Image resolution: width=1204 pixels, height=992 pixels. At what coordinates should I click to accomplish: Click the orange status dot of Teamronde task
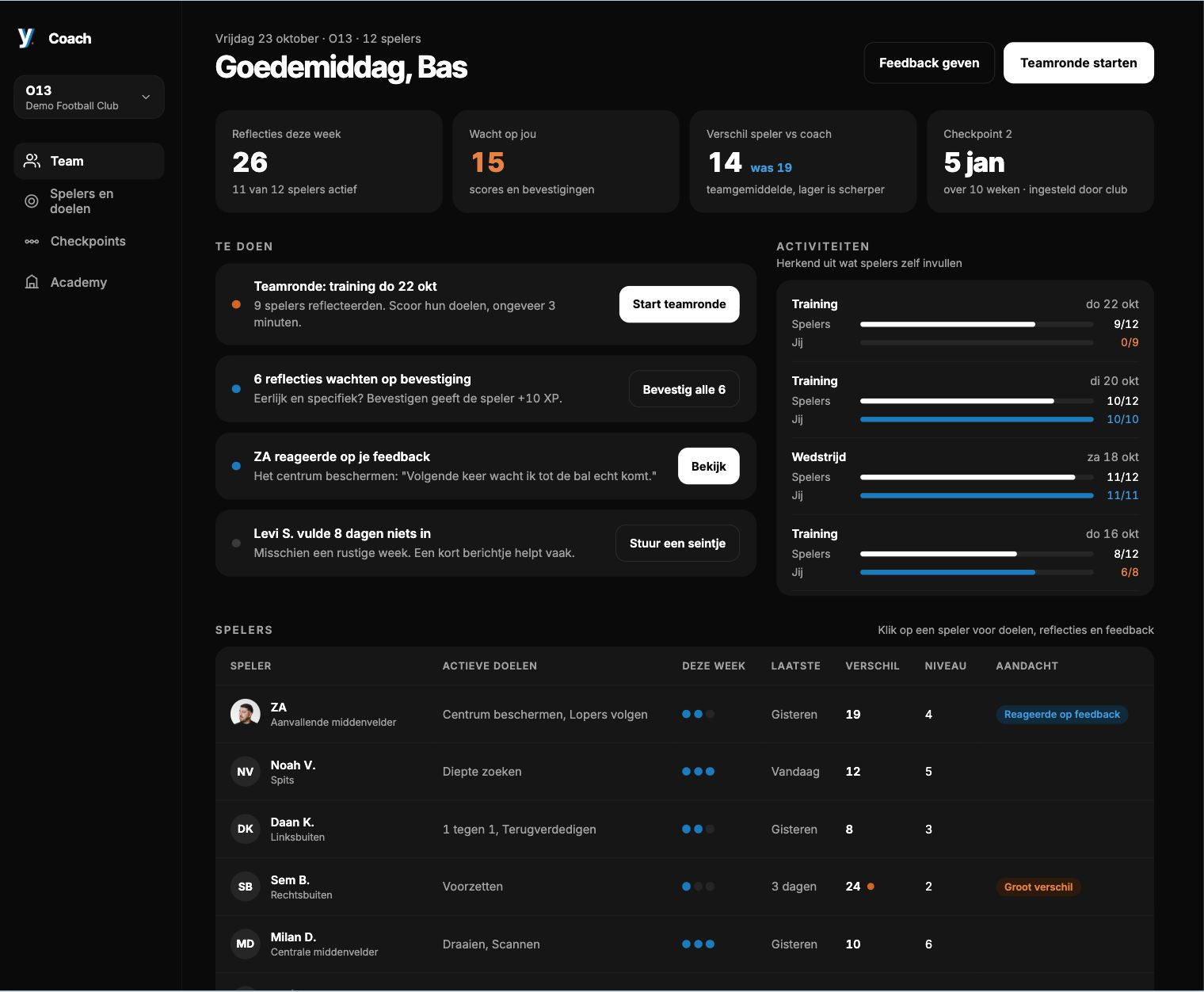pos(236,304)
